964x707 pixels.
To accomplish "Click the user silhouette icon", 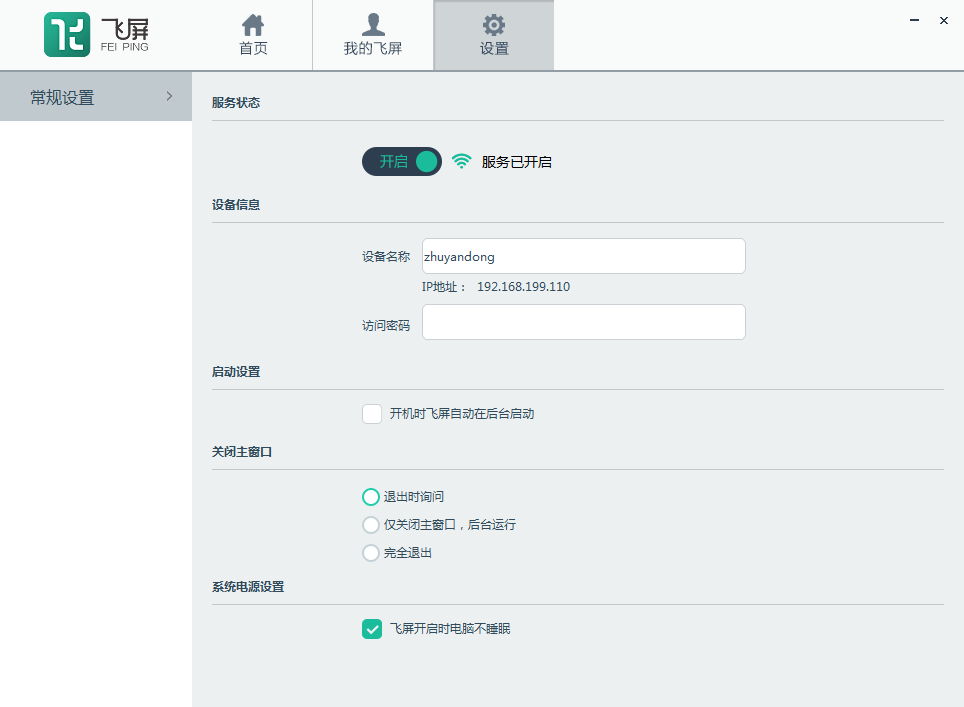I will pos(373,25).
